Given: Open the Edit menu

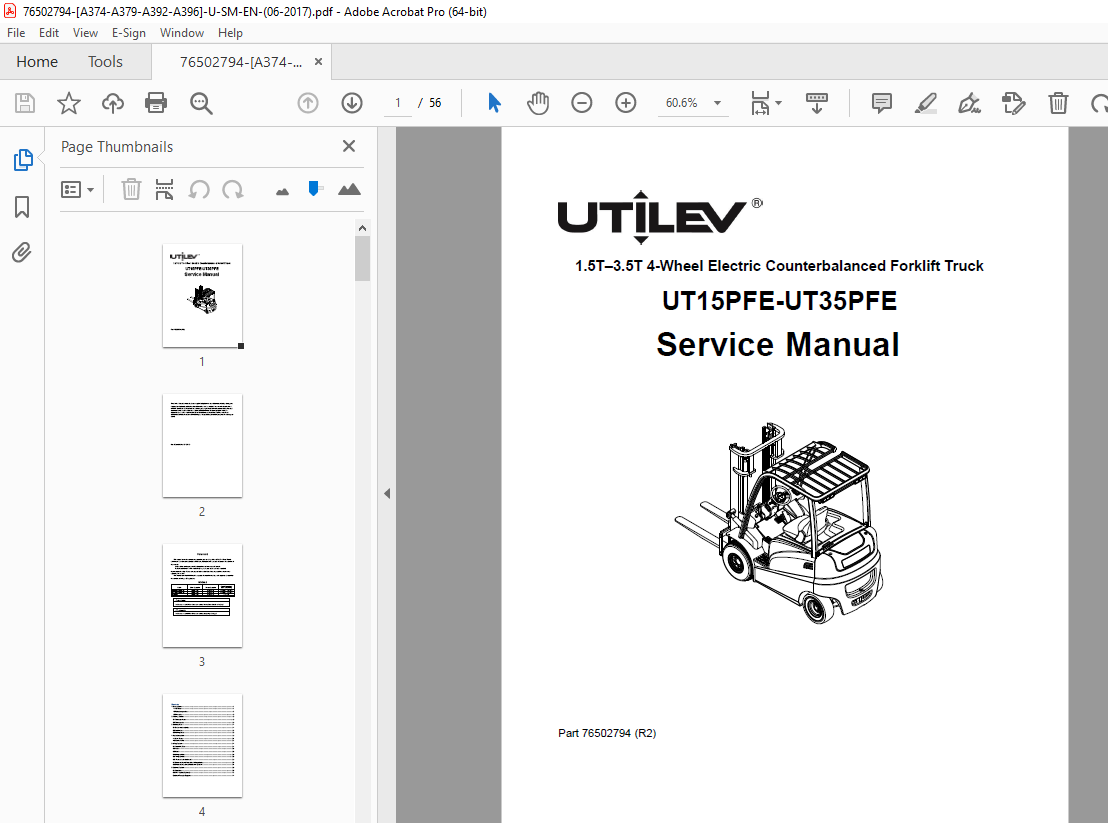Looking at the screenshot, I should (49, 32).
